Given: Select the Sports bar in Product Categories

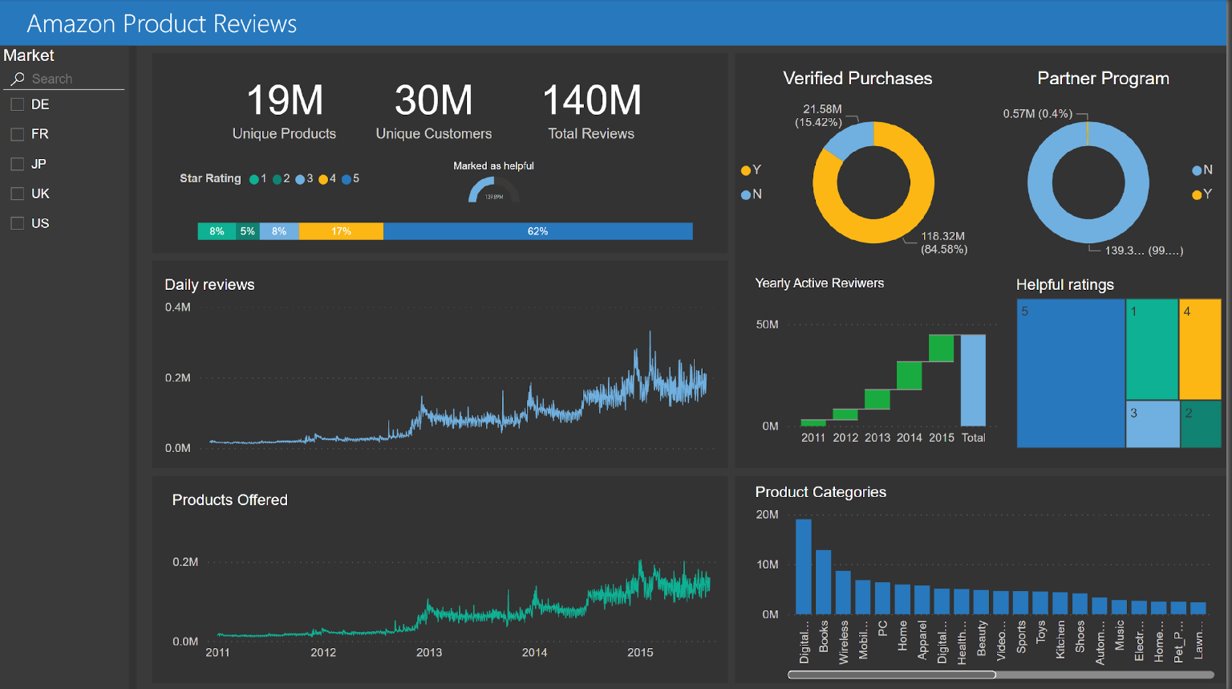Looking at the screenshot, I should pos(1020,602).
